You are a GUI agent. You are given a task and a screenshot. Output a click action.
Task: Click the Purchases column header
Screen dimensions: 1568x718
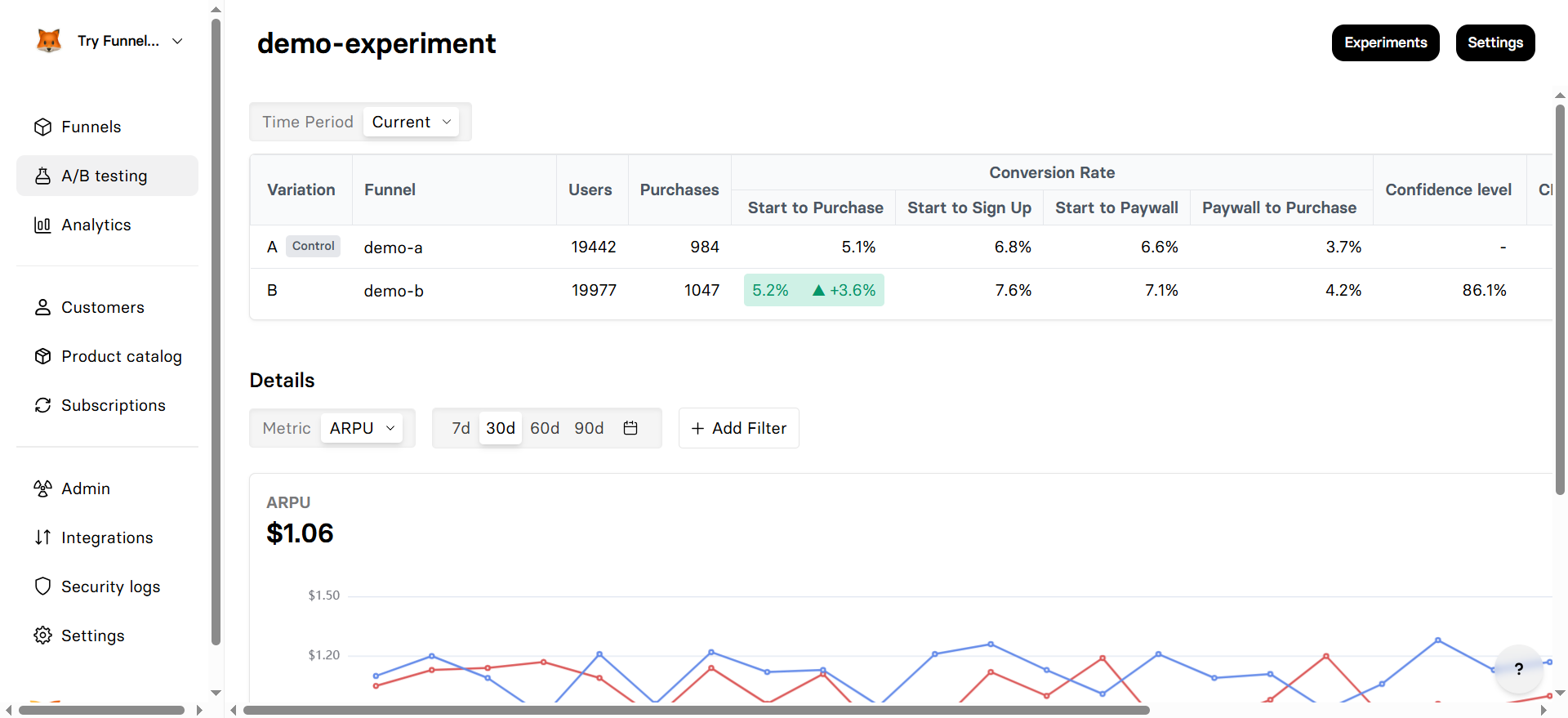679,190
